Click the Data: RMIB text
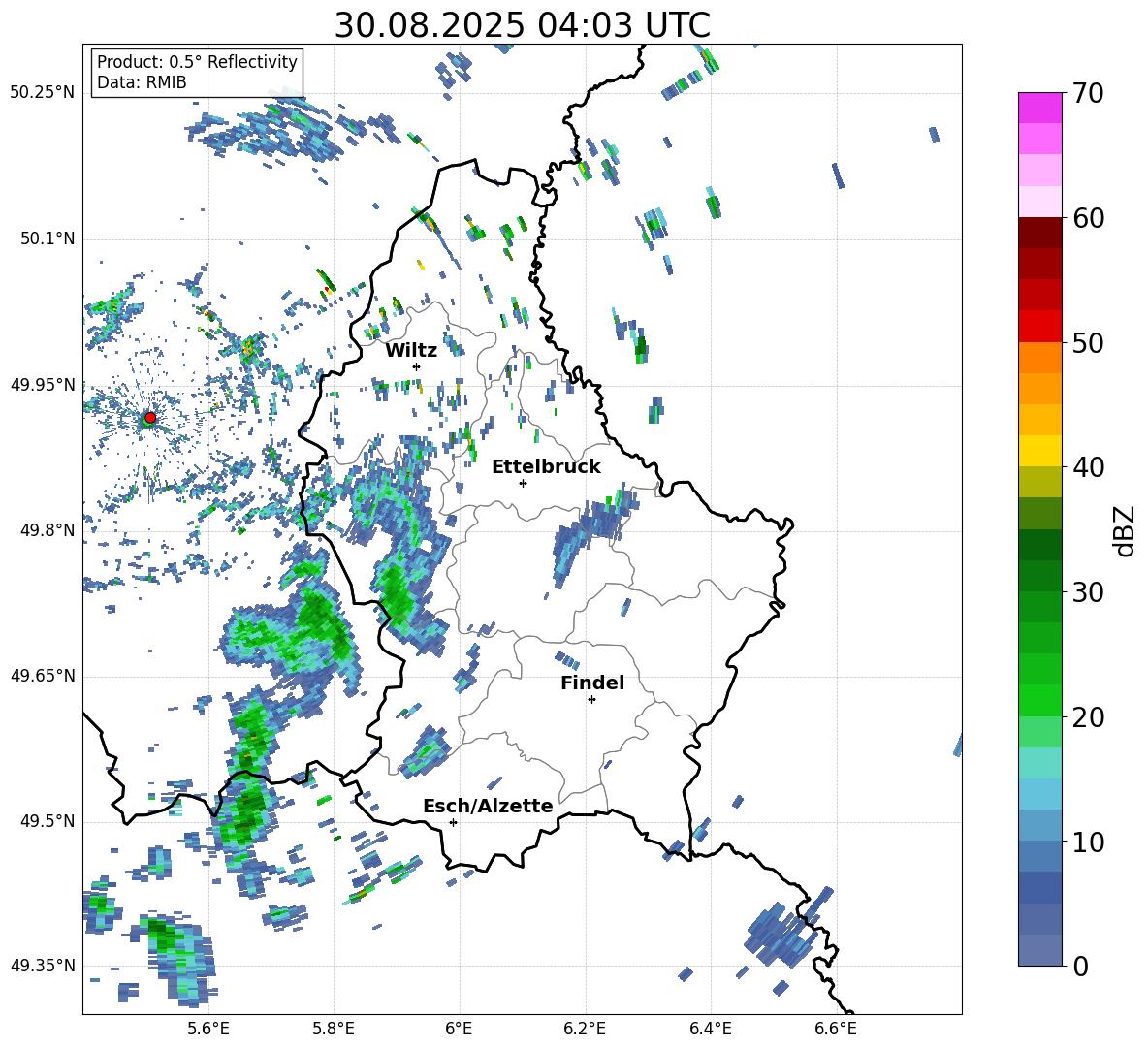 tap(142, 82)
